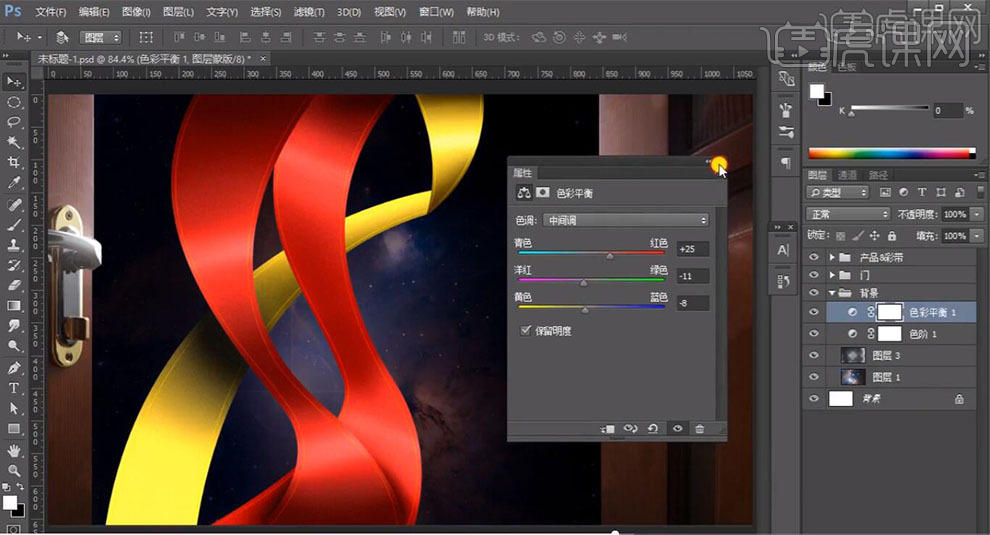The image size is (990, 535).
Task: Select the Crop tool
Action: coord(14,163)
